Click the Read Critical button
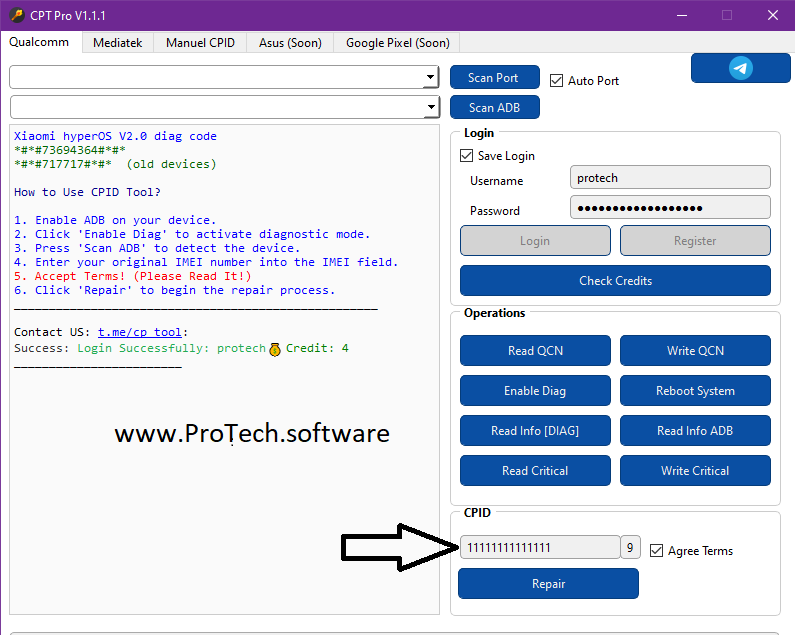The width and height of the screenshot is (795, 635). tap(535, 471)
